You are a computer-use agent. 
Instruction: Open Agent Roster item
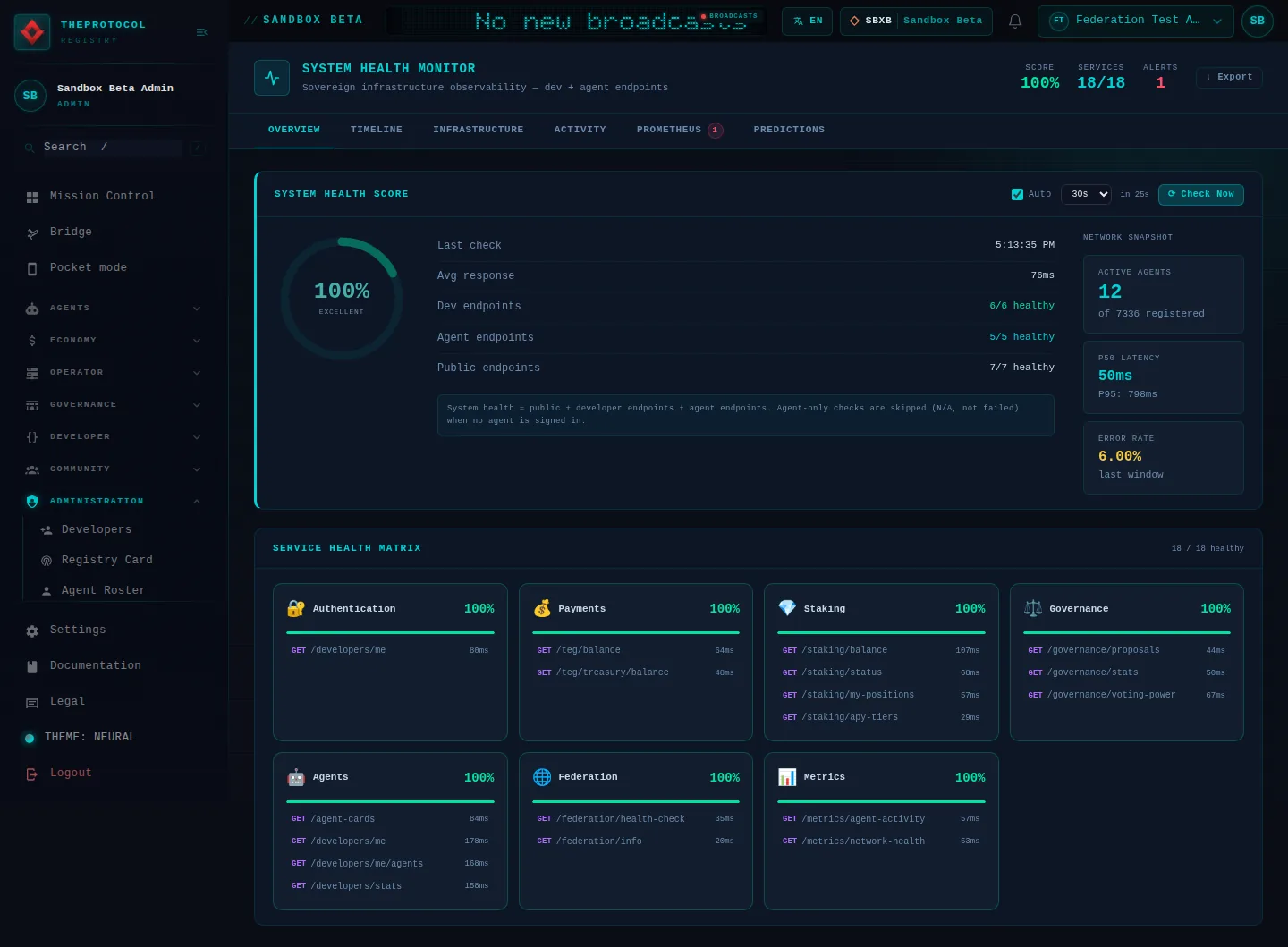click(x=120, y=590)
